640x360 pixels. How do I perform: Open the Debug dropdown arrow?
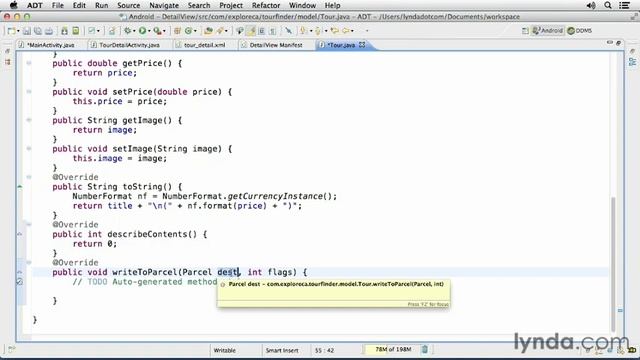(134, 31)
